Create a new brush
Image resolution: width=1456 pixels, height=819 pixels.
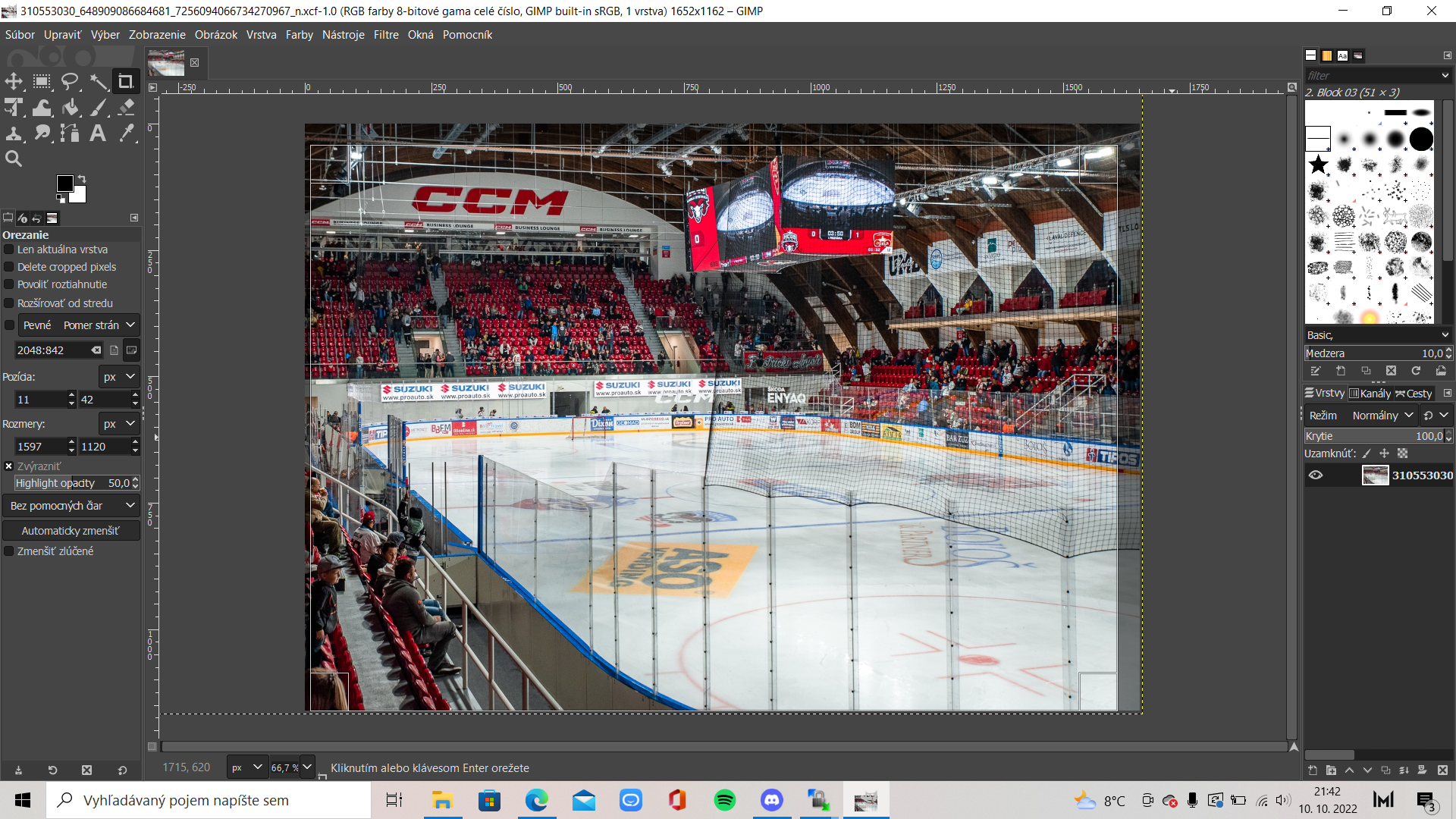pos(1341,371)
